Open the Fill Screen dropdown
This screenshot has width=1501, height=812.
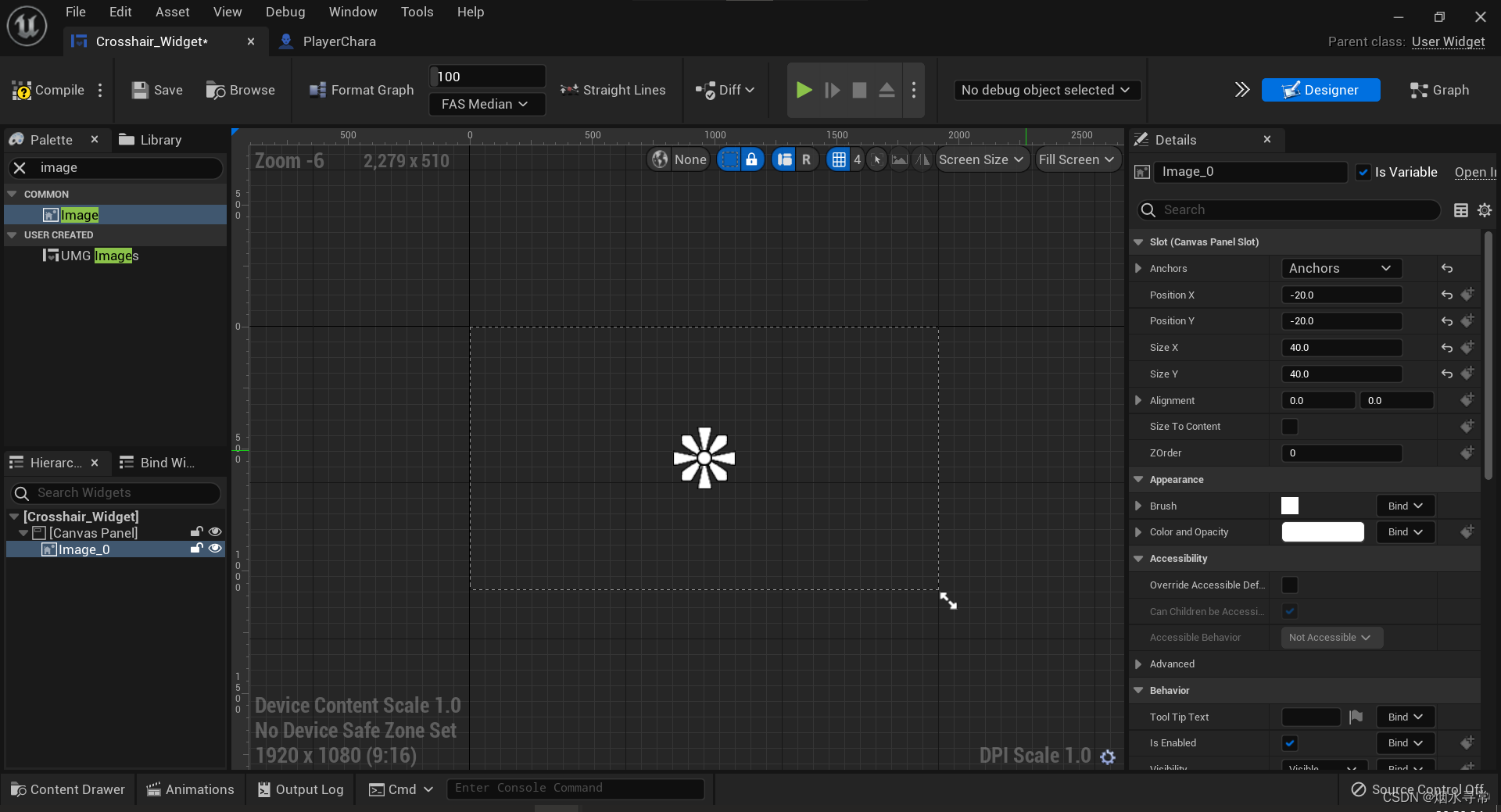point(1077,159)
